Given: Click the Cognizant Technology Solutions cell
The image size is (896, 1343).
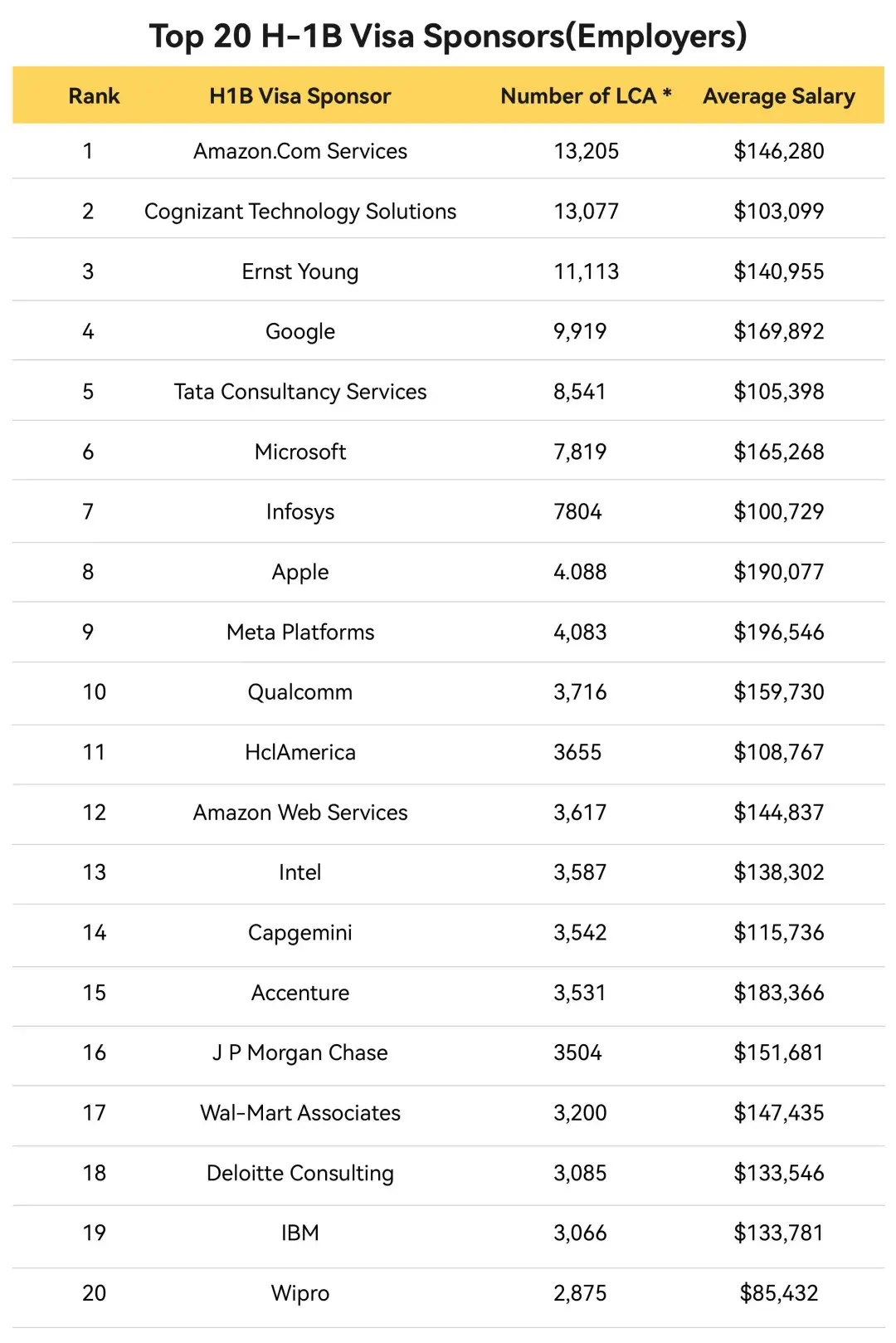Looking at the screenshot, I should tap(299, 212).
